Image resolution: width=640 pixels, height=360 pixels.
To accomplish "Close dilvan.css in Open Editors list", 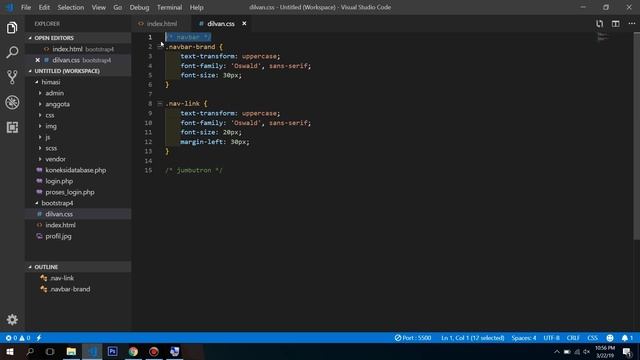I will coord(38,60).
